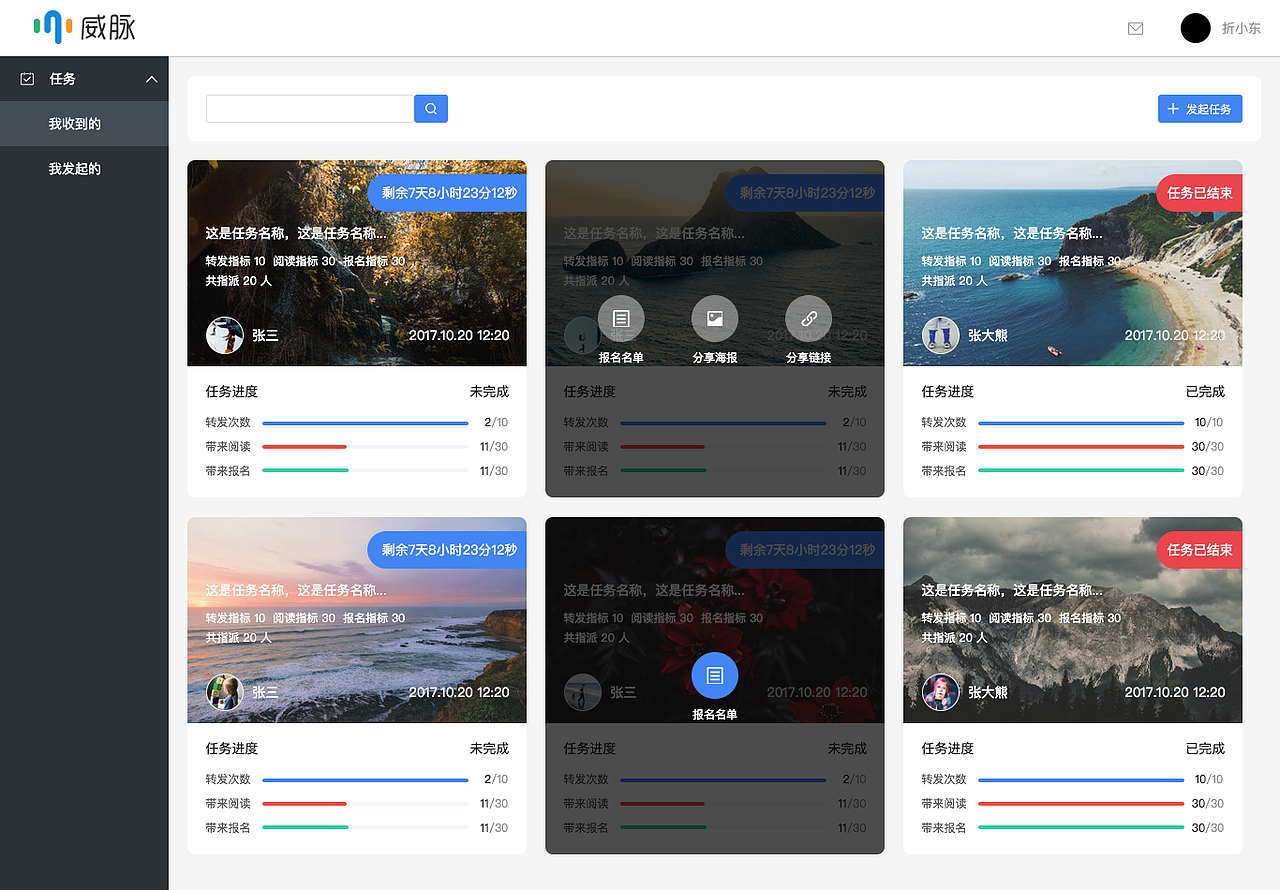Click the black user avatar beside 折小东
Image resolution: width=1280 pixels, height=890 pixels.
click(x=1195, y=28)
